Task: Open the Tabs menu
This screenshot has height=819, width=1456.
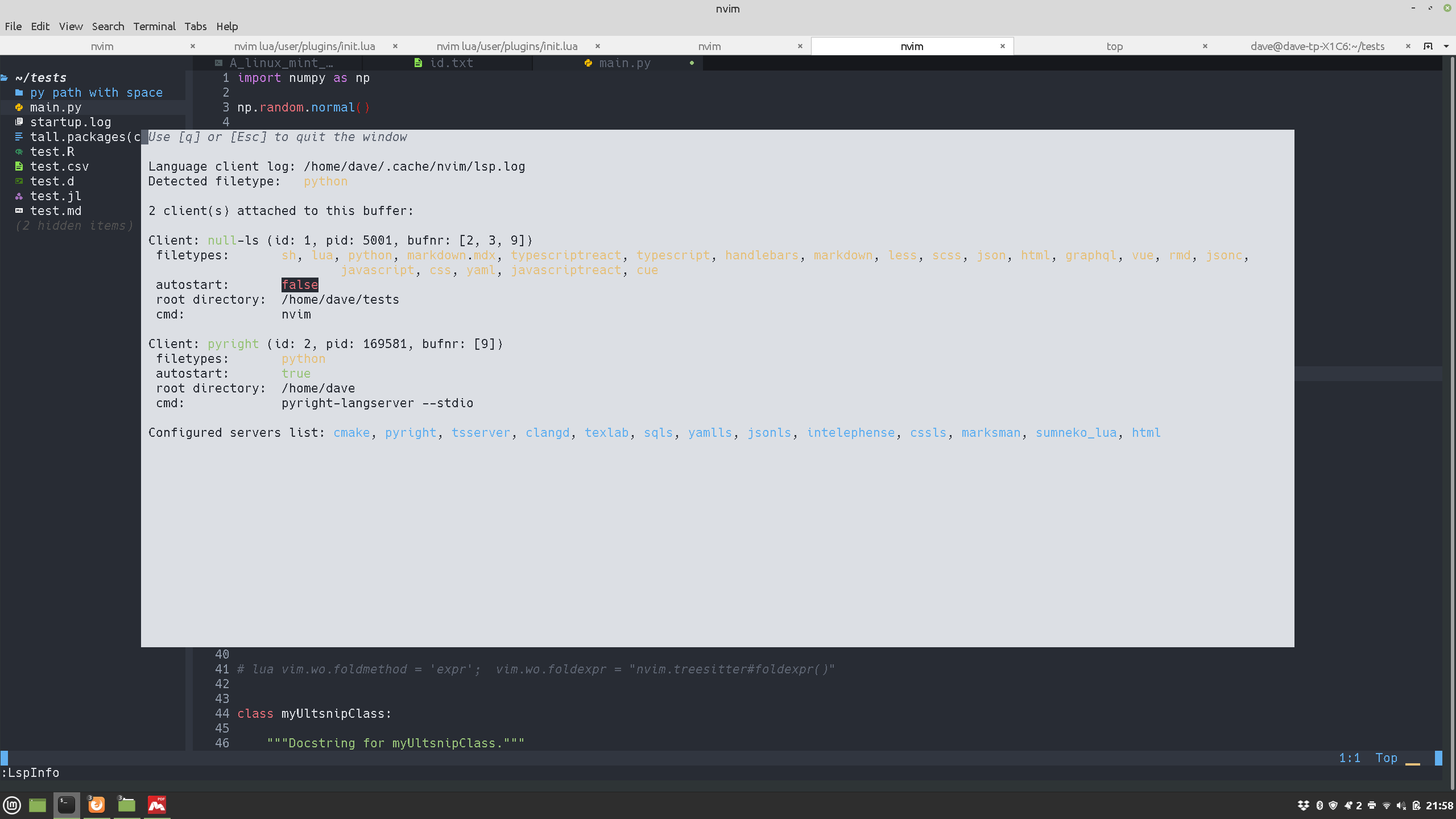Action: coord(195,26)
